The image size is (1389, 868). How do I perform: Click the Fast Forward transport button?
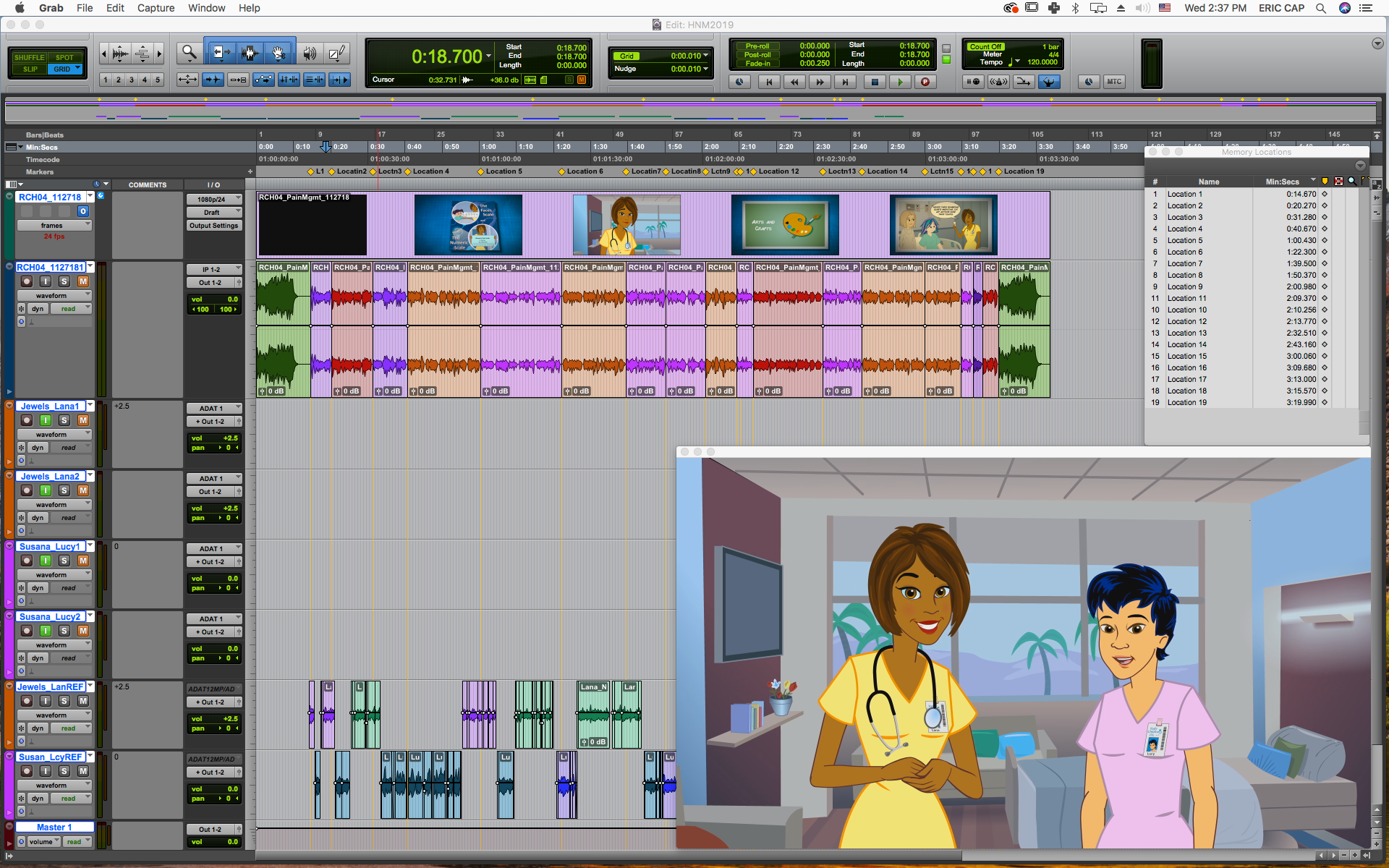(x=820, y=82)
